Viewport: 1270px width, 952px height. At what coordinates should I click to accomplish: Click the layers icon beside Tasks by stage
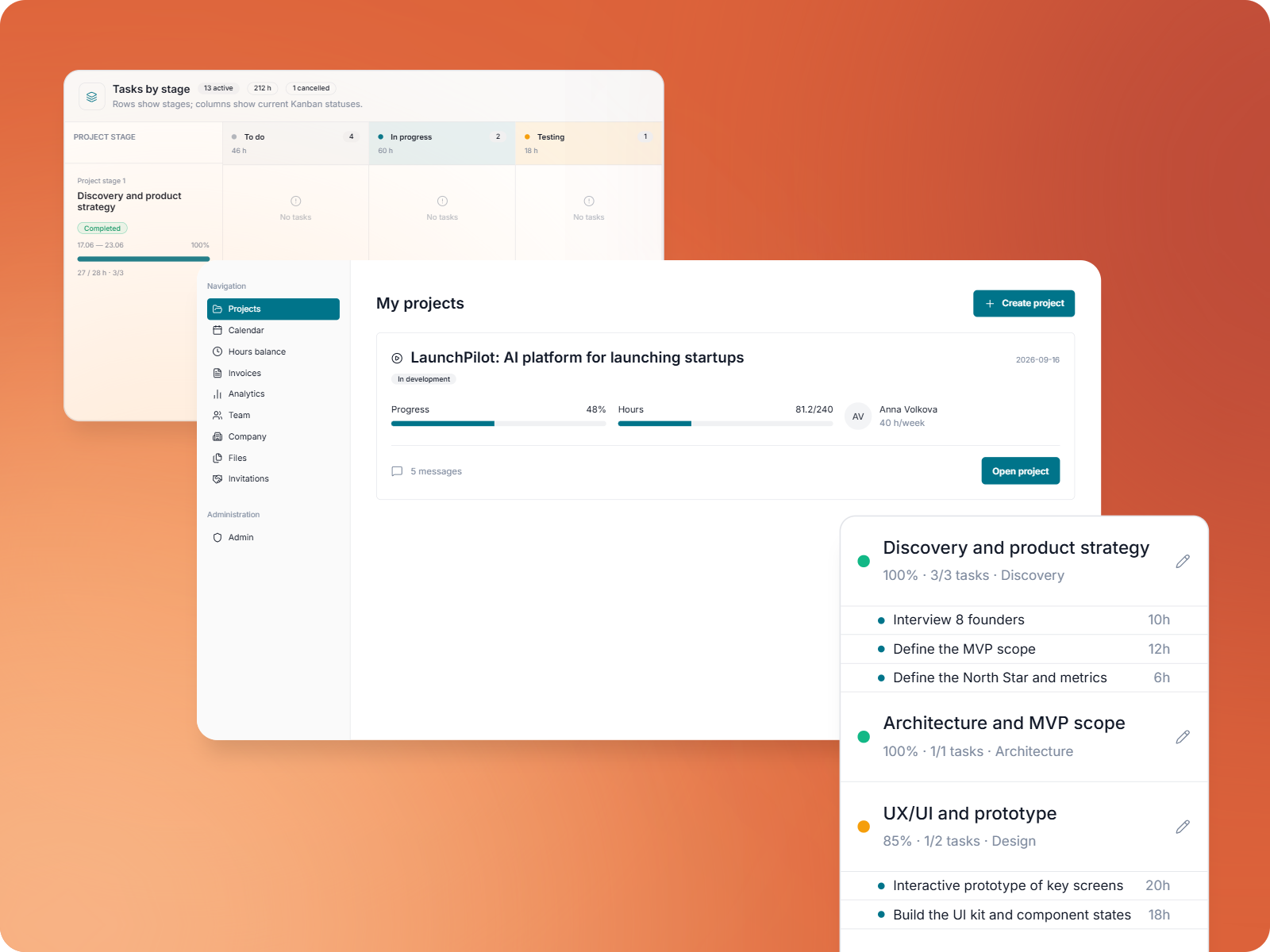click(92, 97)
